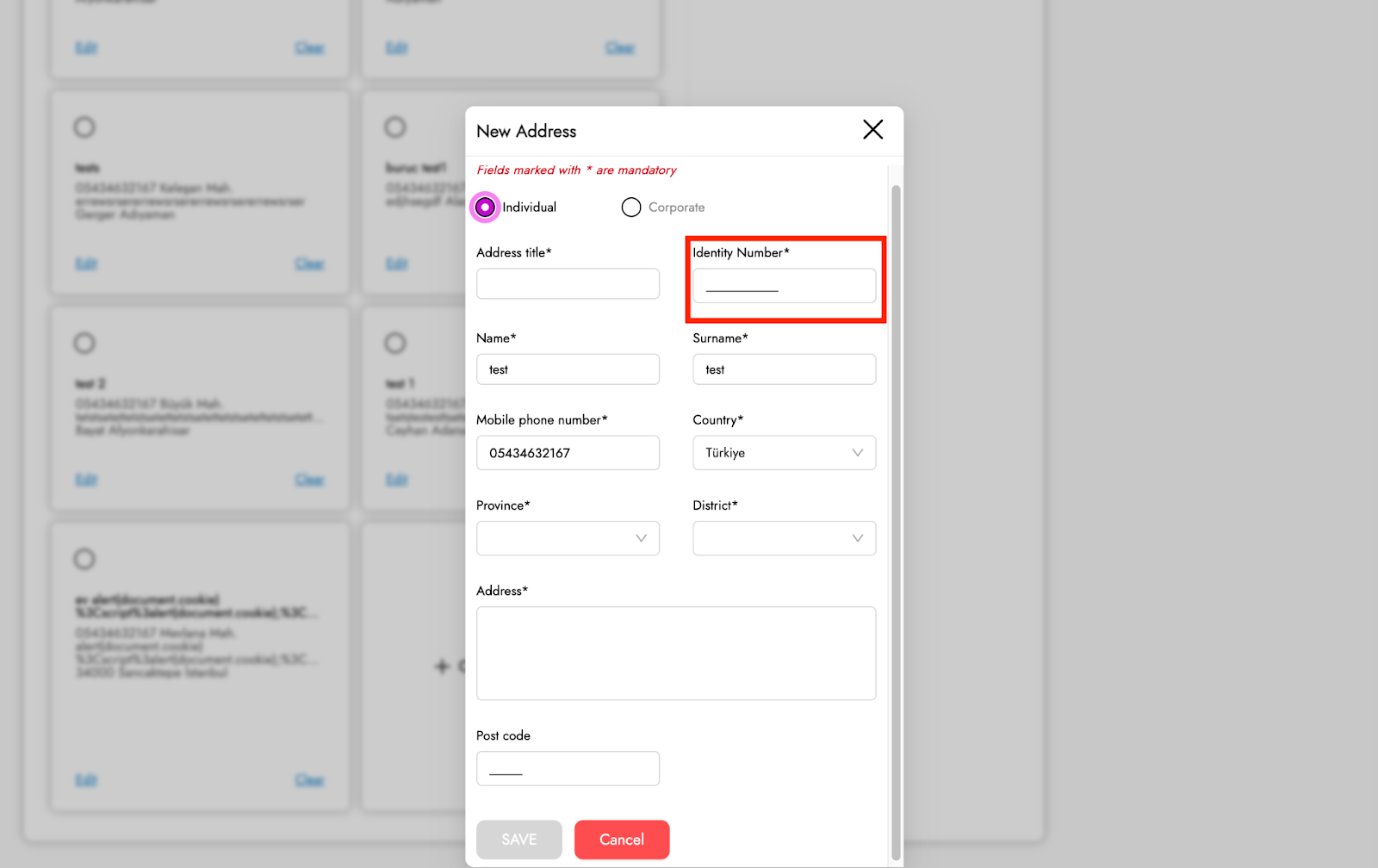Click inside the Address text area

pos(676,653)
